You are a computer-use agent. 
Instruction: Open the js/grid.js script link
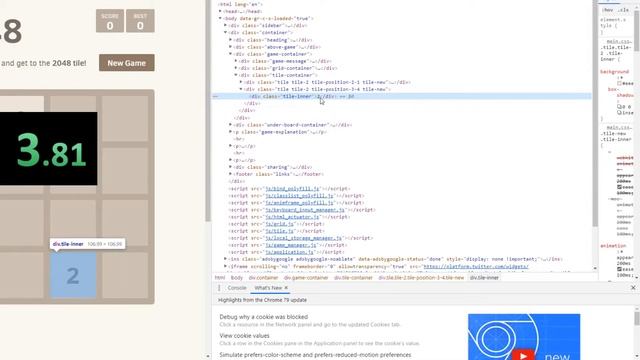pyautogui.click(x=280, y=224)
